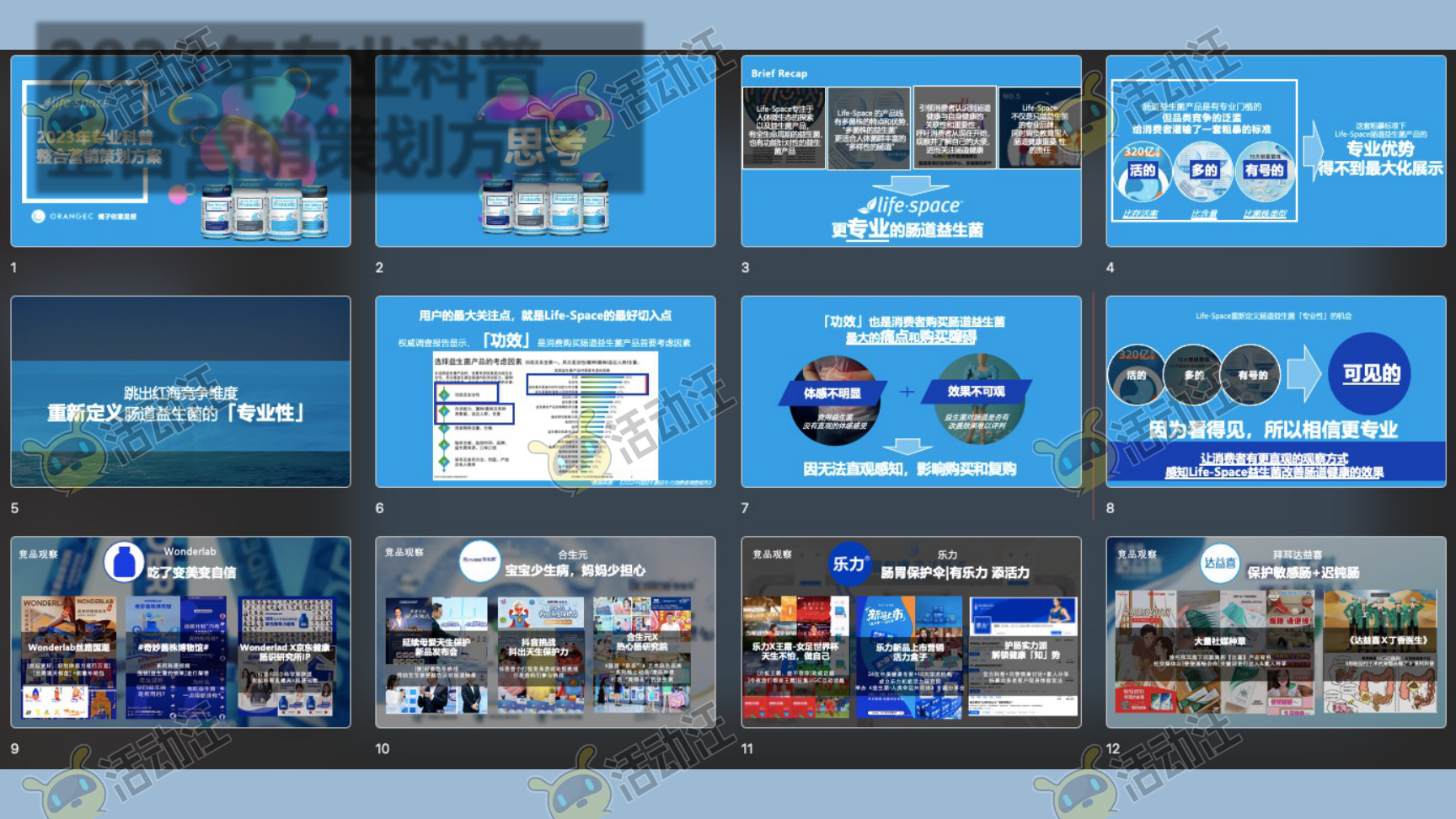
Task: Open slide 5 ocean background thumbnail
Action: click(180, 392)
